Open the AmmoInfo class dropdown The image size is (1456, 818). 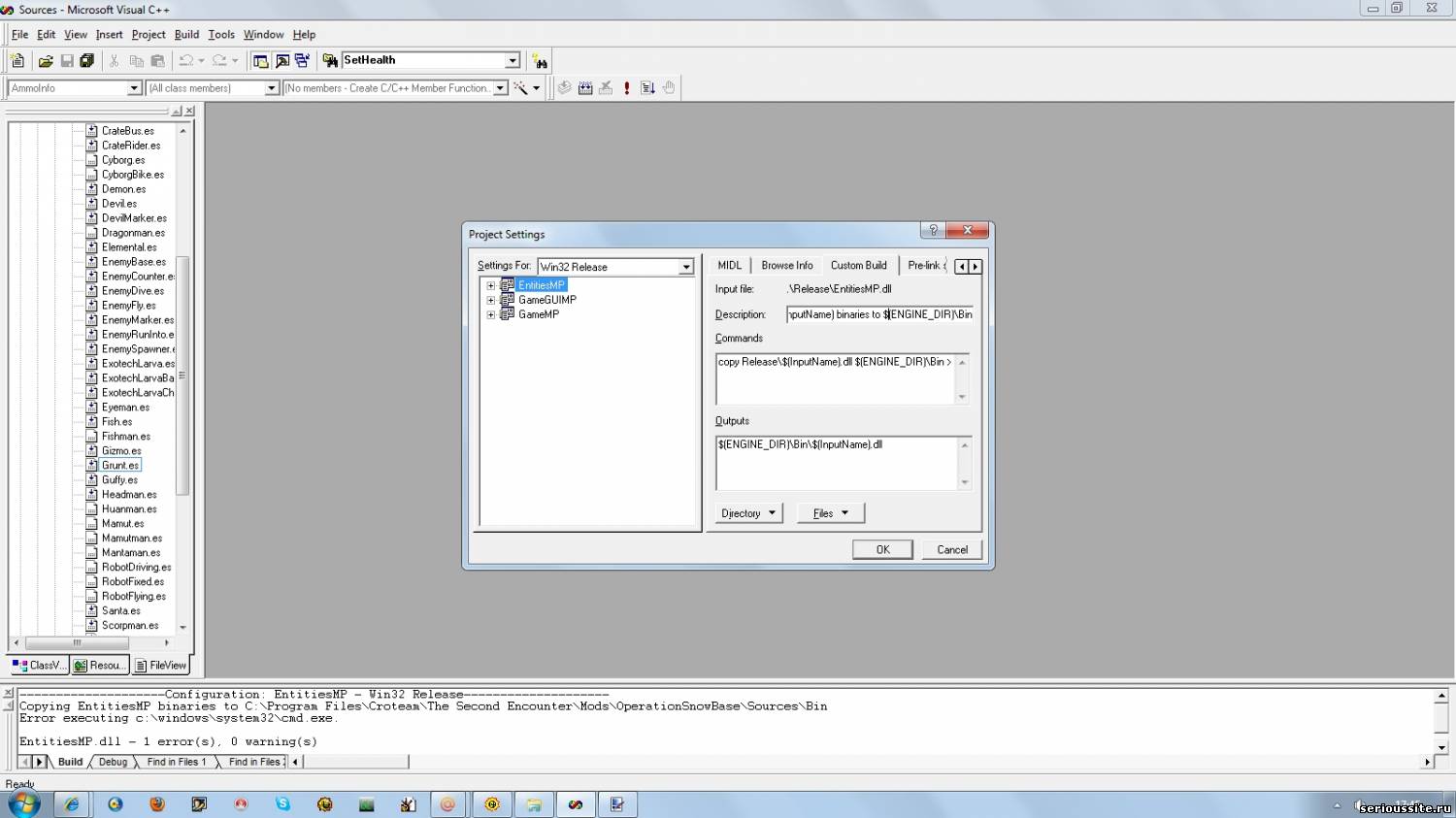(x=134, y=88)
